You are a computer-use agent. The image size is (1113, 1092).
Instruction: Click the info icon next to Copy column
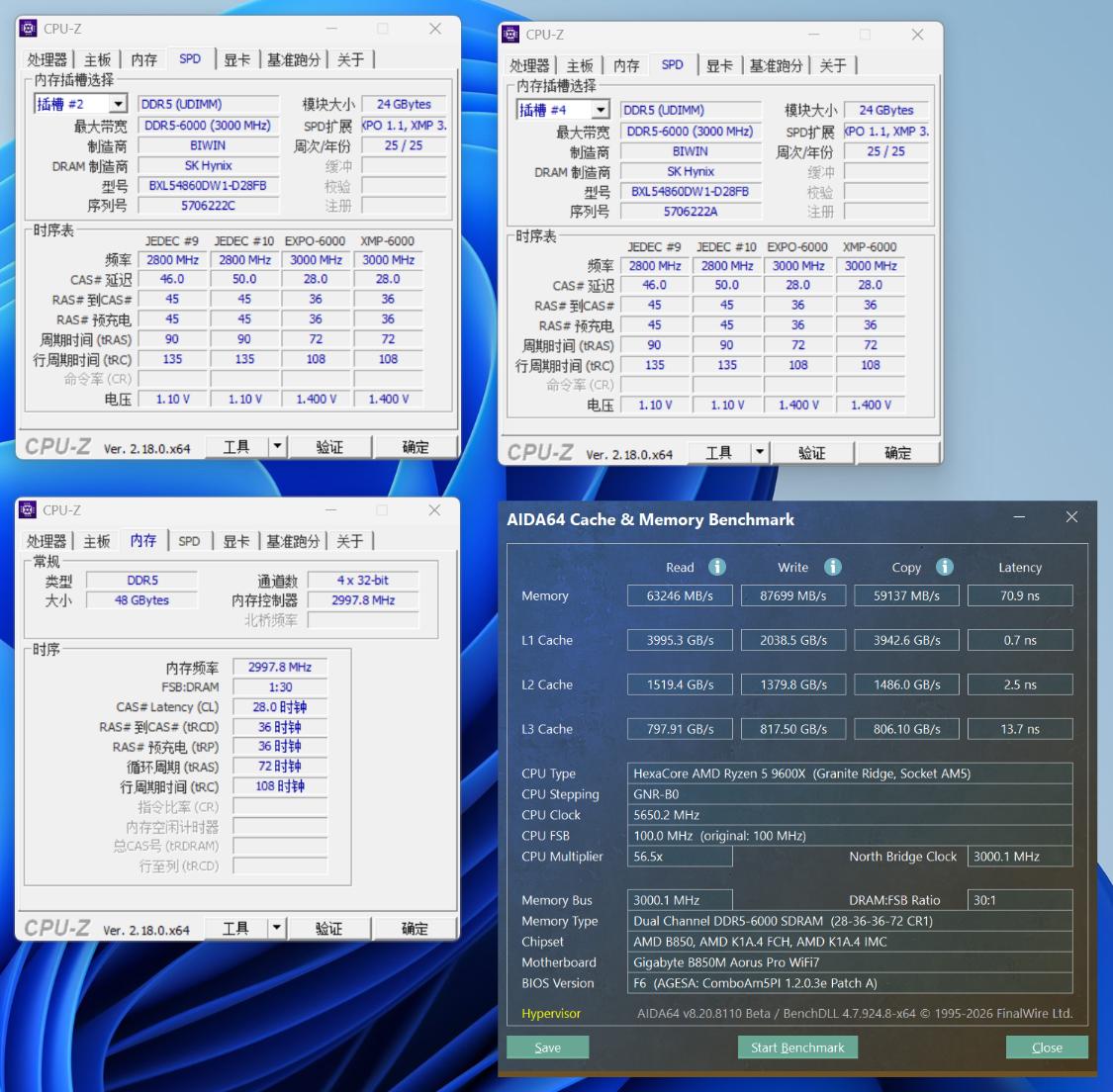[945, 567]
